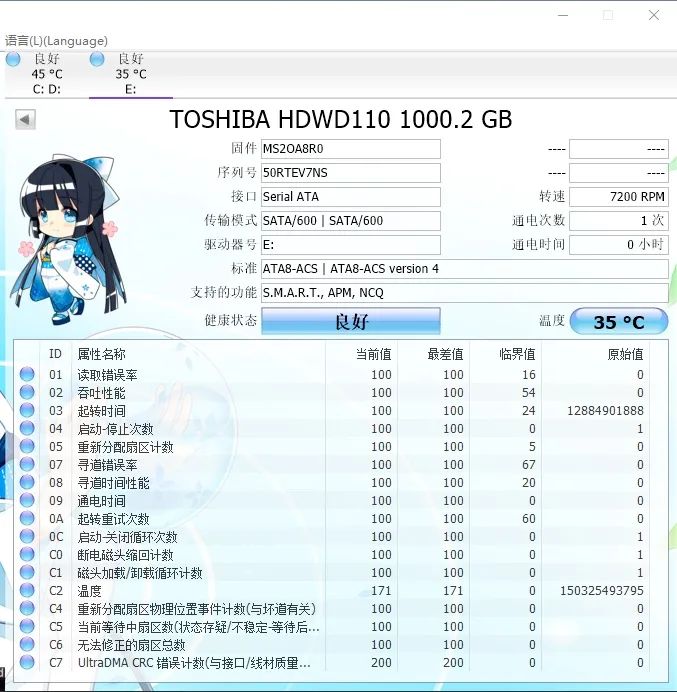Image resolution: width=677 pixels, height=692 pixels.
Task: Click current value 200 in C7 row
Action: (x=381, y=662)
